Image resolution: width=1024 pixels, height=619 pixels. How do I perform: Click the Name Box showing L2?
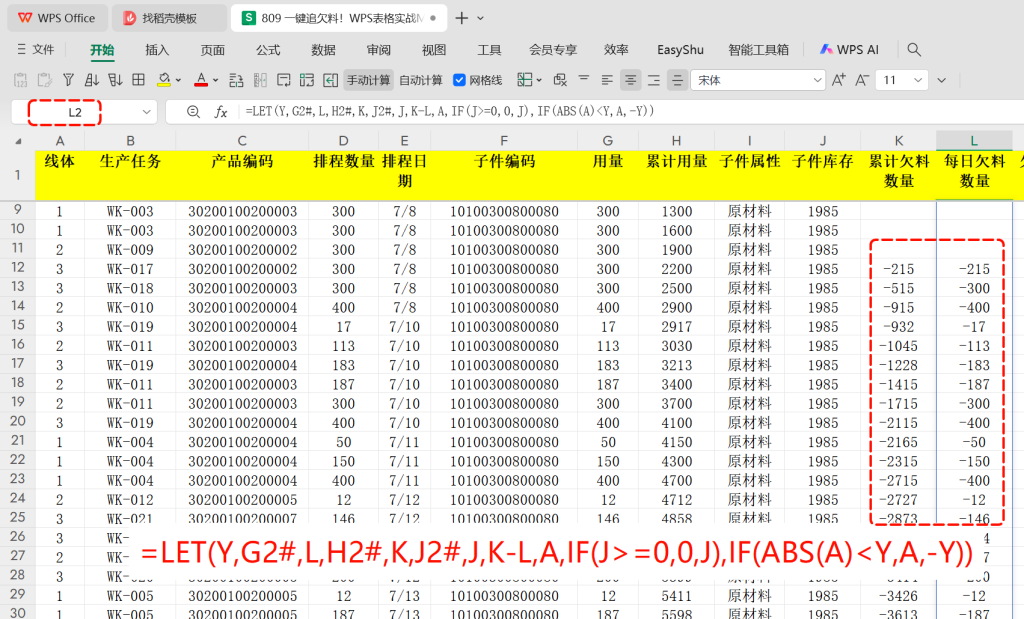[75, 112]
